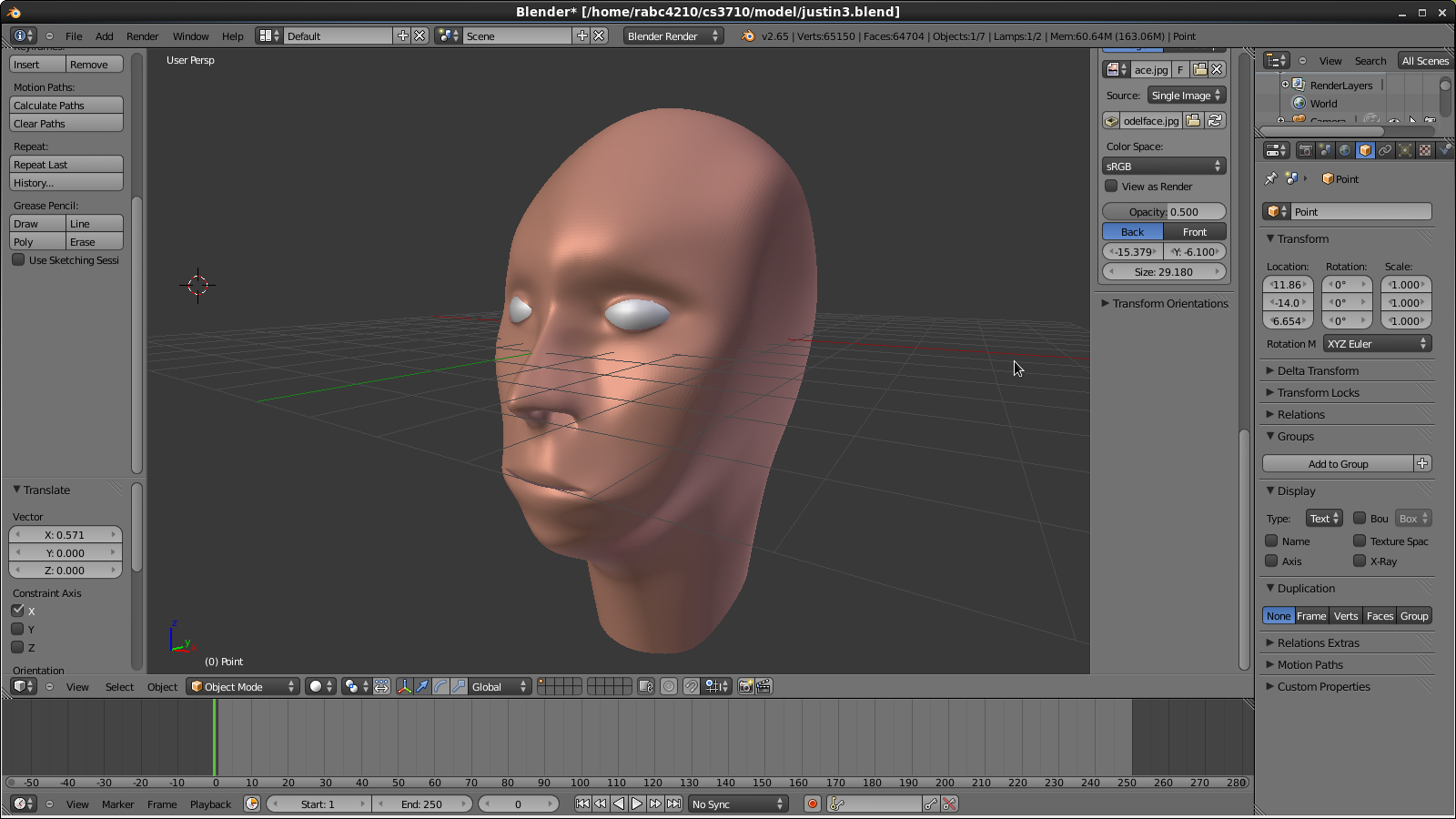Screen dimensions: 1456x819
Task: Select Front for background image
Action: pyautogui.click(x=1195, y=232)
